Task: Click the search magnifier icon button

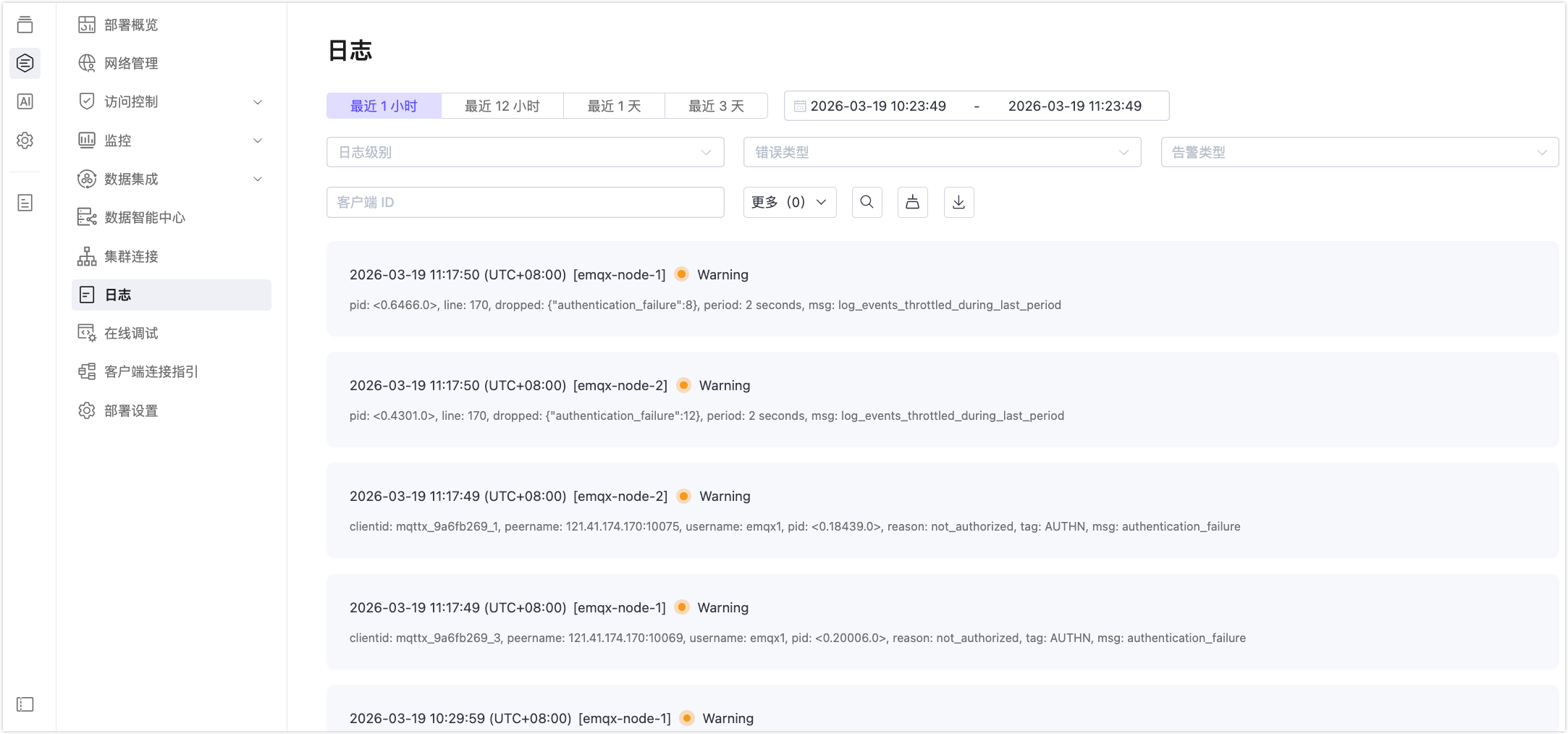Action: click(867, 202)
